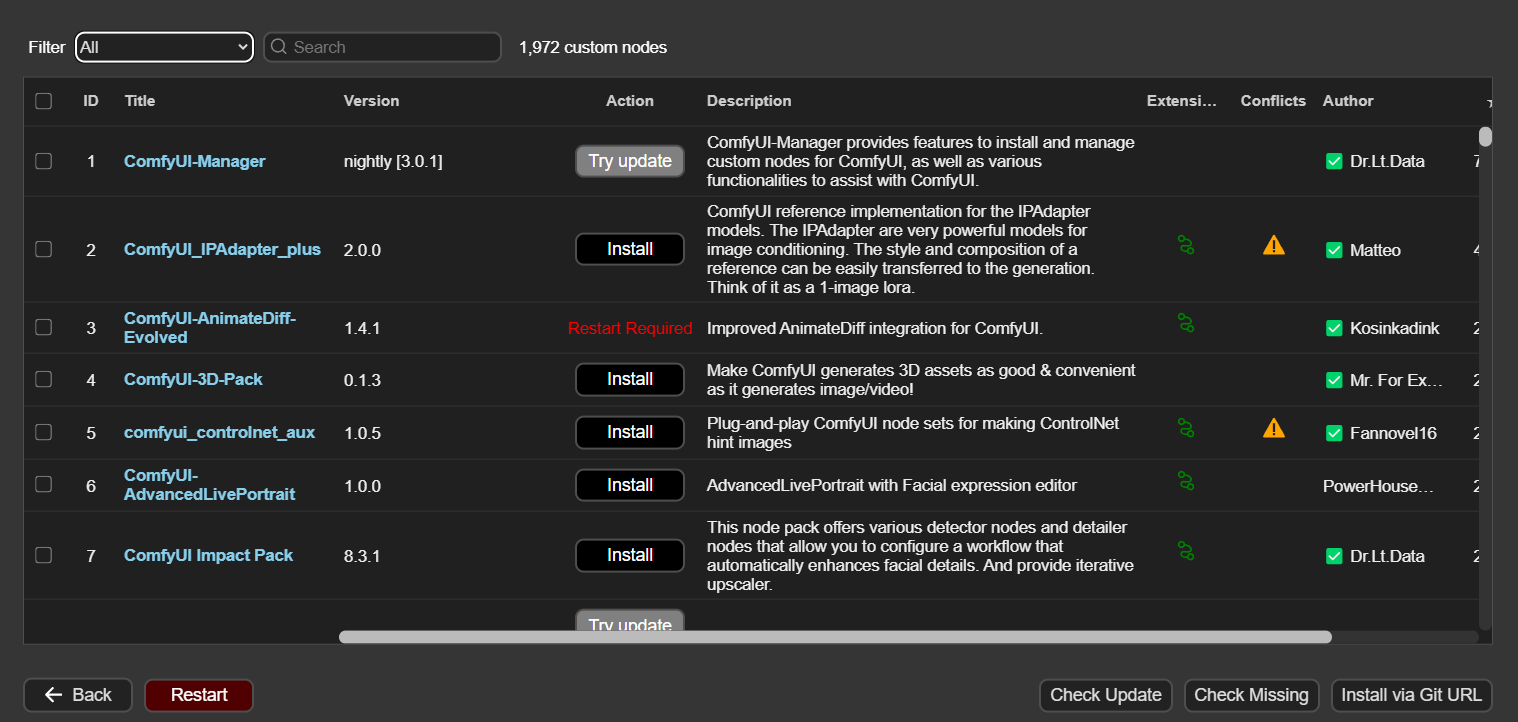Click verified badge next to Mr. For Ex…
Screen dimensions: 1518x722
1333,380
